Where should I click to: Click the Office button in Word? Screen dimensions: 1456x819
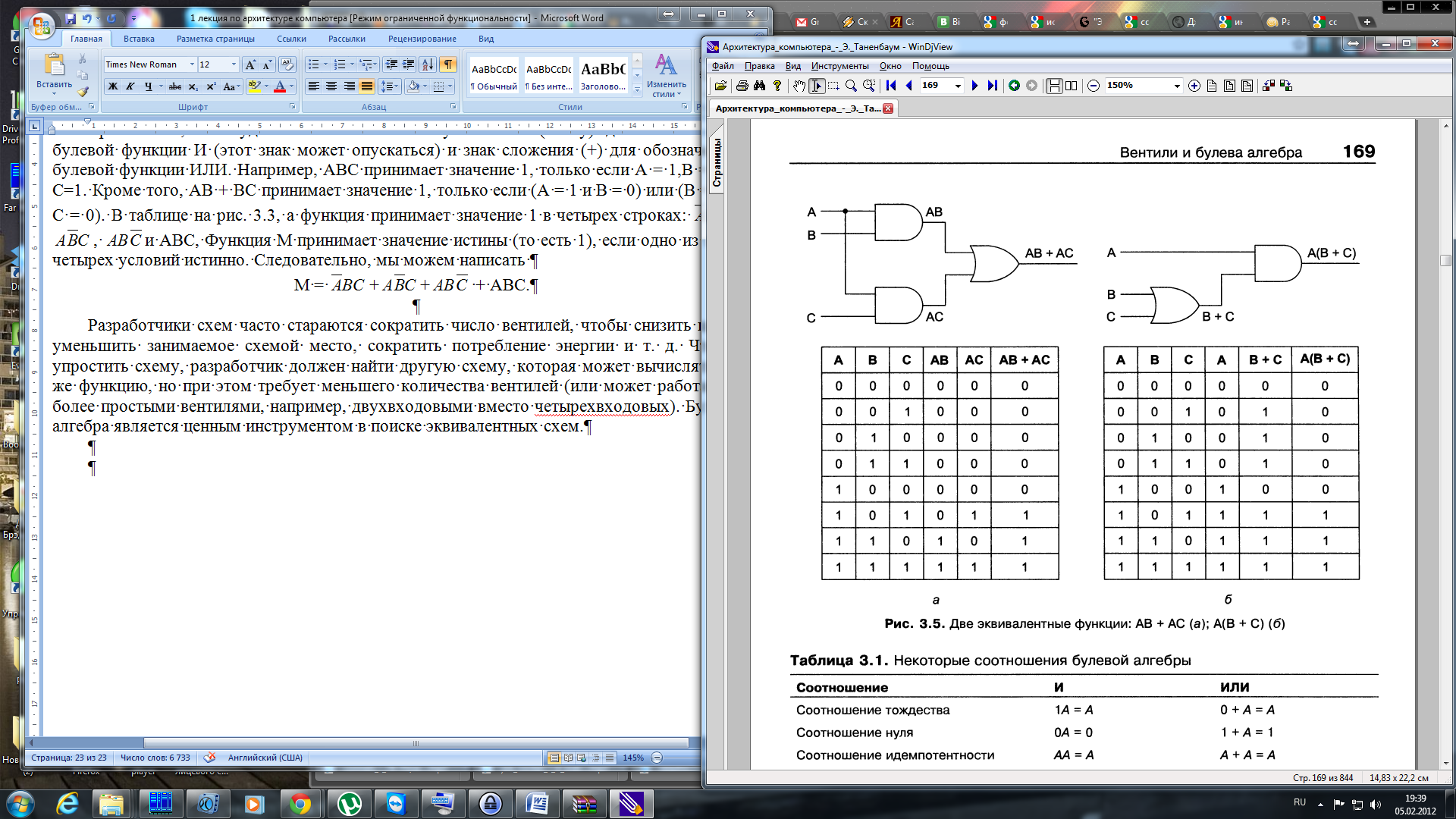[x=41, y=26]
